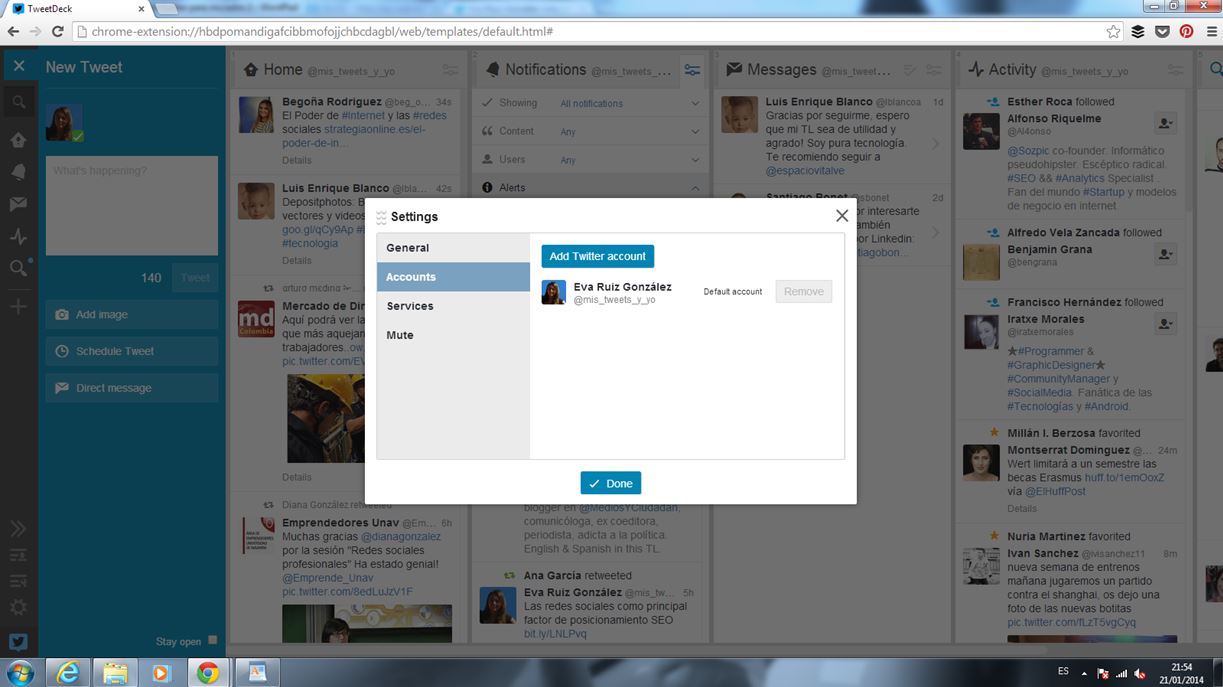Toggle the Stay open checkbox

(x=212, y=641)
